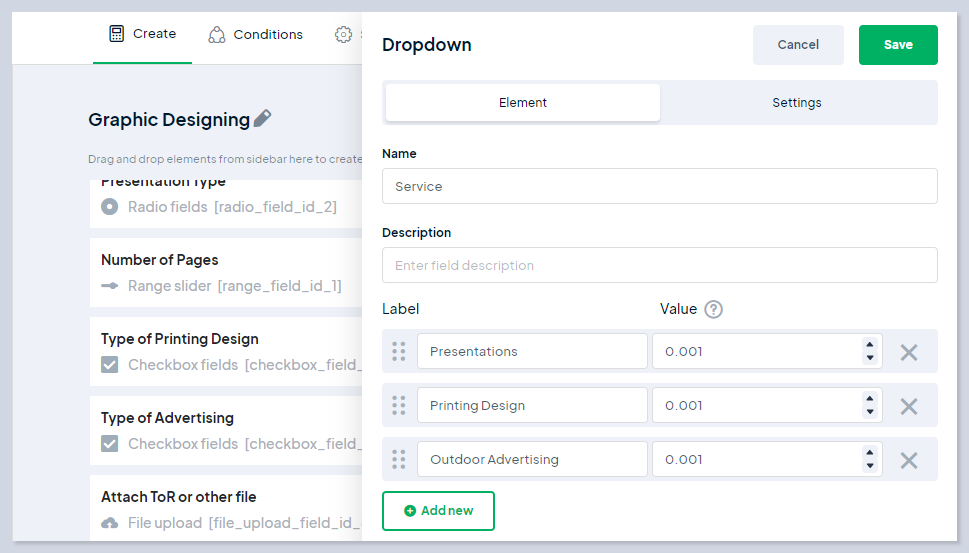Open the Conditions tab
The width and height of the screenshot is (969, 553).
pyautogui.click(x=255, y=35)
